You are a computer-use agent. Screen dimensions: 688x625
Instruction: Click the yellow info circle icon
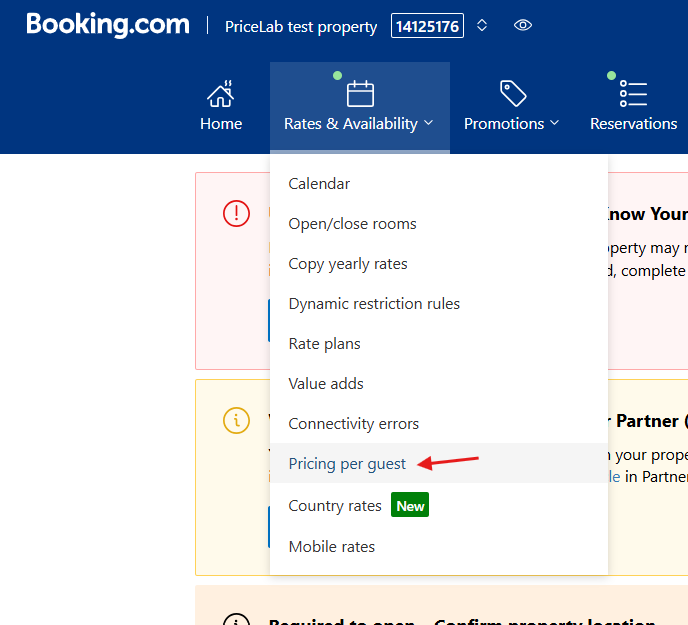pyautogui.click(x=236, y=420)
